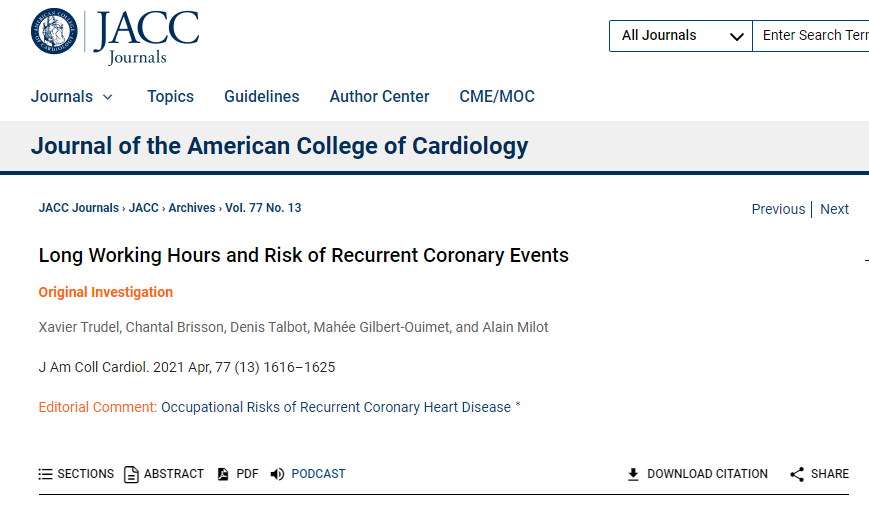This screenshot has height=508, width=869.
Task: Go to the Next article link
Action: tap(834, 209)
